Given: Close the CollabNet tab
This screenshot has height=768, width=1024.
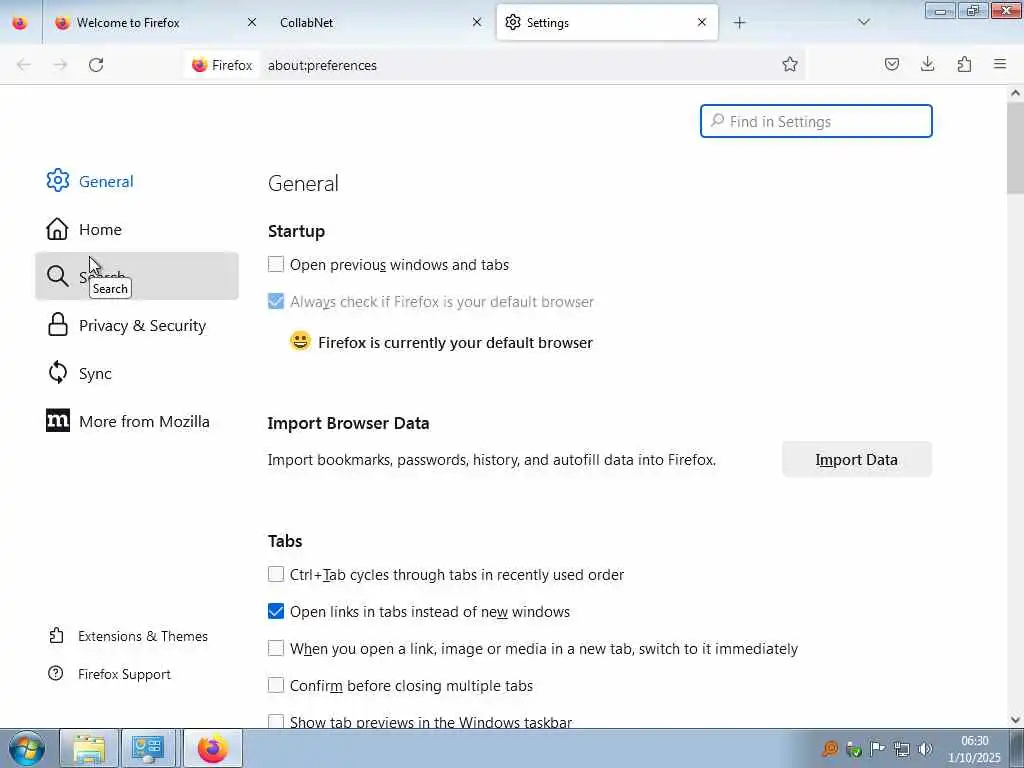Looking at the screenshot, I should coord(477,22).
